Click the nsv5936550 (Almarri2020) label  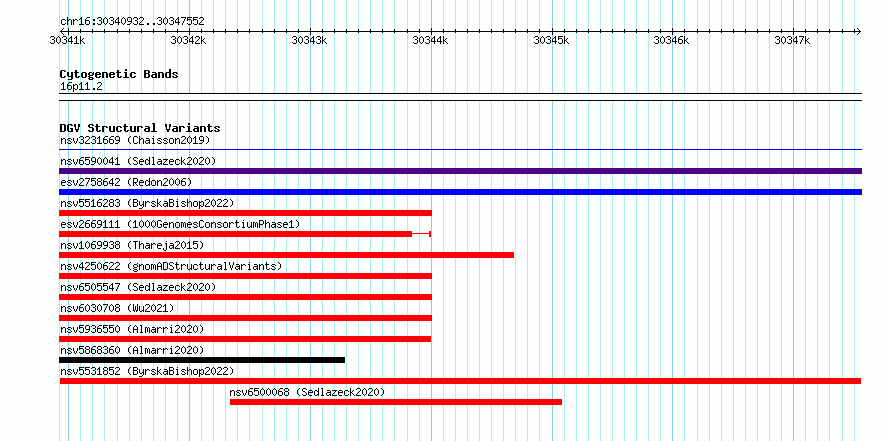pyautogui.click(x=132, y=329)
